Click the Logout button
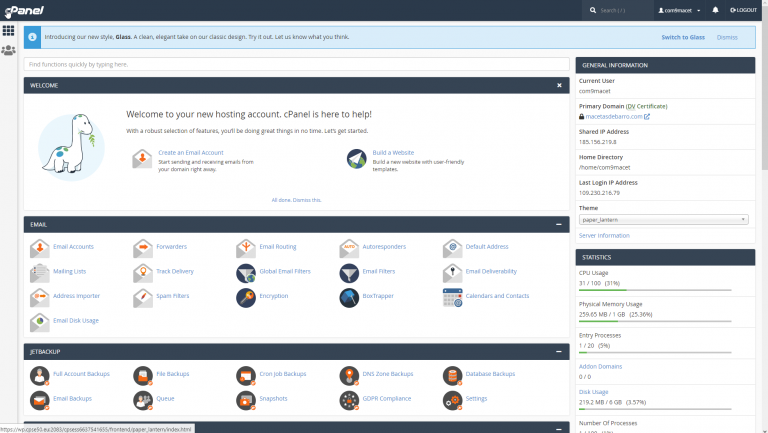768x433 pixels. [745, 10]
